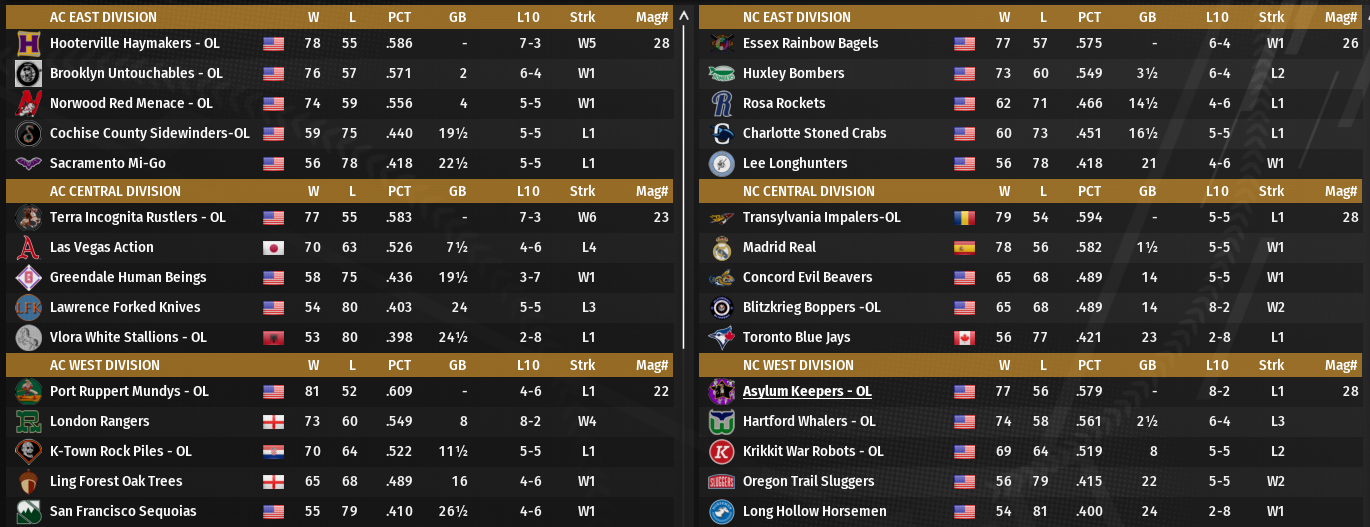Click Japan flag beside Las Vegas Action

point(273,247)
